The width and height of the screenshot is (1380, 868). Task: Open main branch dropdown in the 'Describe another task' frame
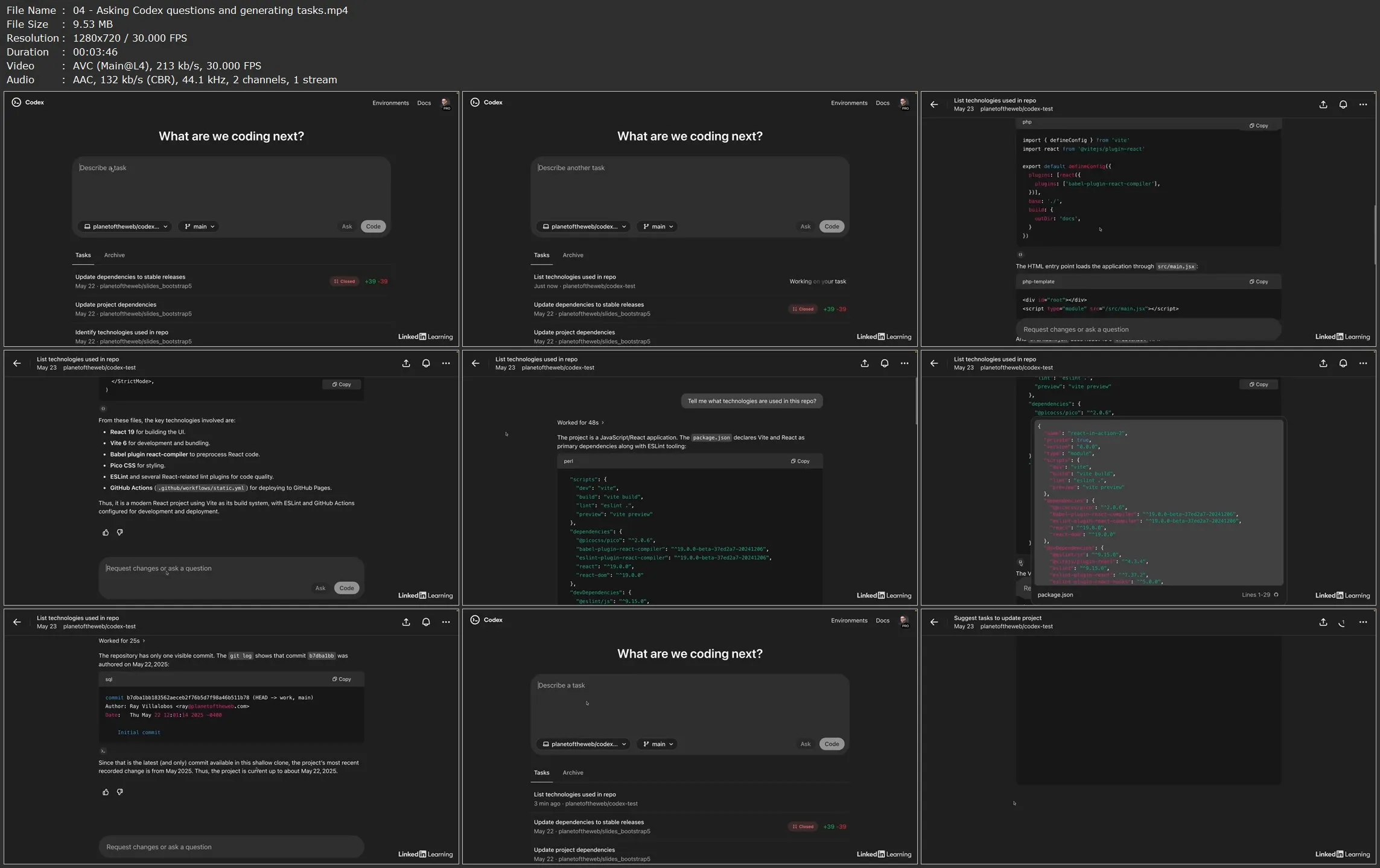[657, 227]
